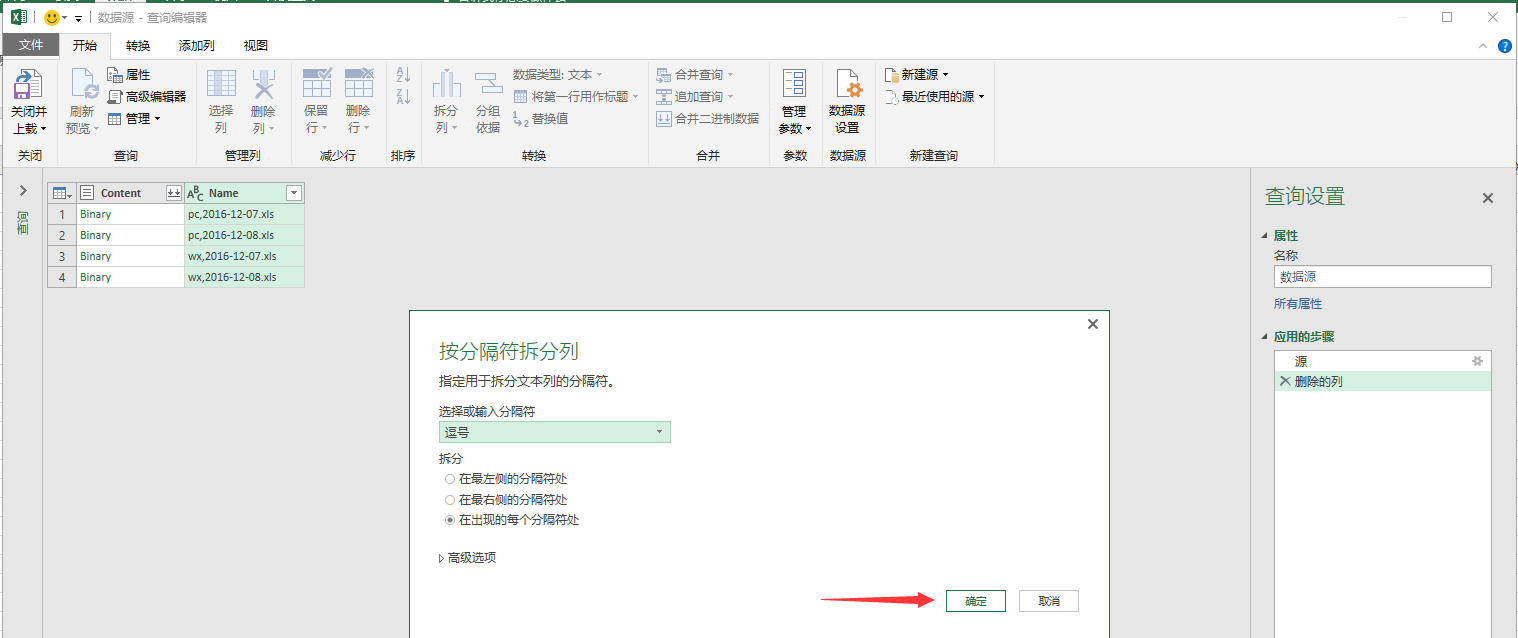Click the Choose Columns (选择列) icon

pyautogui.click(x=221, y=85)
